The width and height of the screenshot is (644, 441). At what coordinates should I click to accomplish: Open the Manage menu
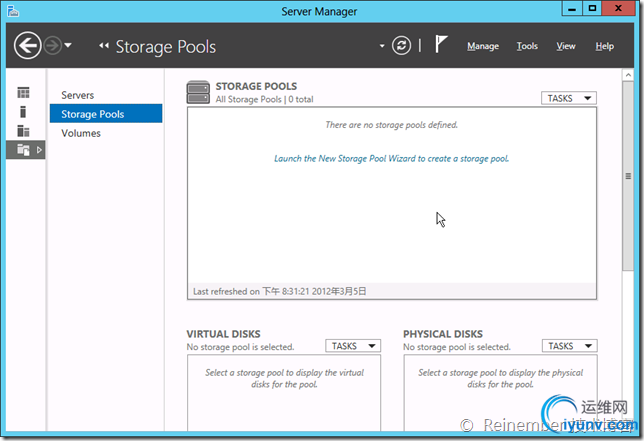(x=483, y=46)
